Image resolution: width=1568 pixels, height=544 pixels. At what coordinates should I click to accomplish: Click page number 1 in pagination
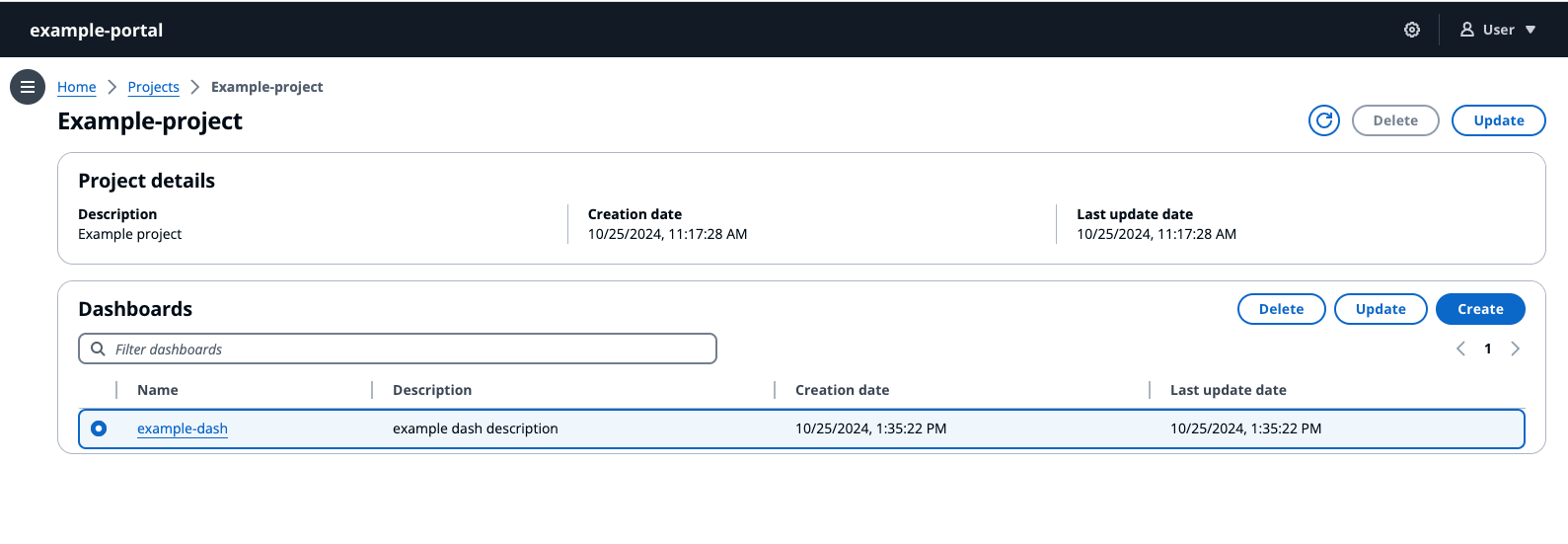(1488, 349)
